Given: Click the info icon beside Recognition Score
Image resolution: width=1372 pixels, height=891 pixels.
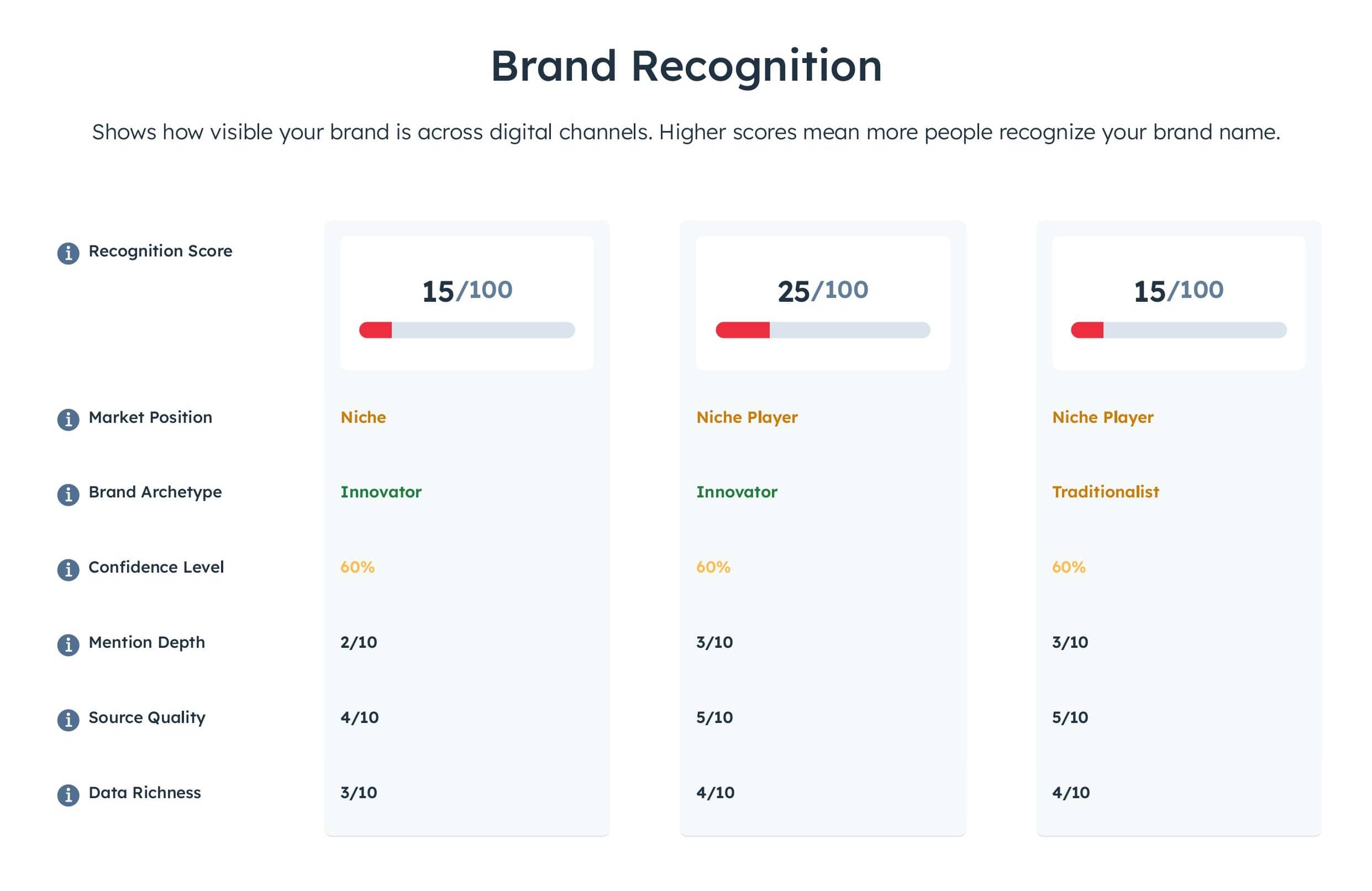Looking at the screenshot, I should [68, 253].
